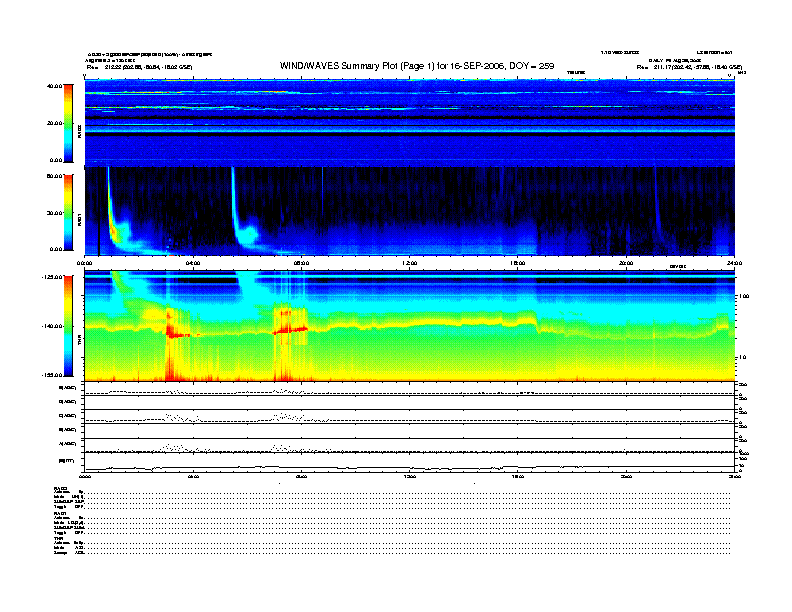
Task: Click 12:00 label on the bottom time axis
Action: (410, 476)
